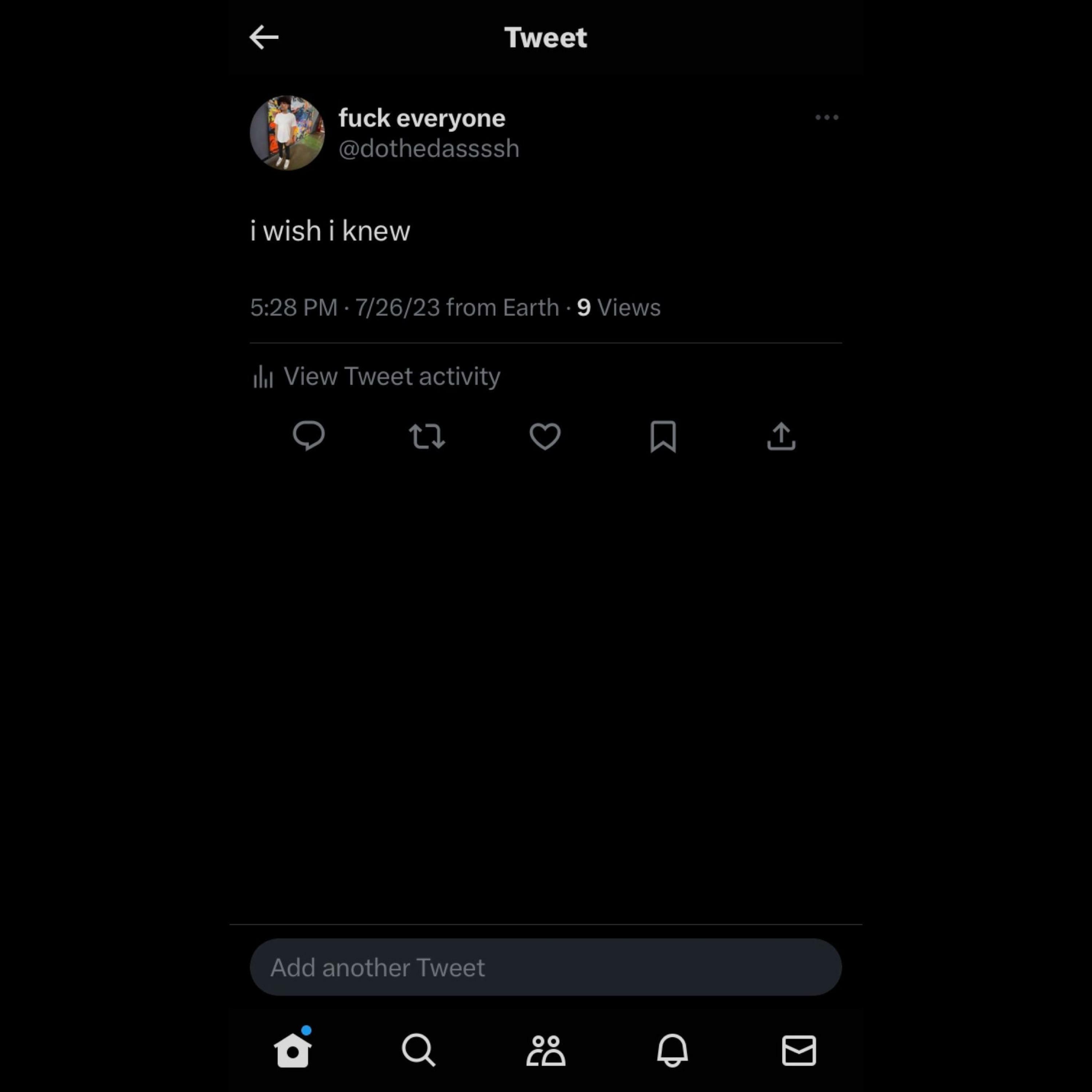
Task: Switch to the Home tab
Action: [x=293, y=1049]
